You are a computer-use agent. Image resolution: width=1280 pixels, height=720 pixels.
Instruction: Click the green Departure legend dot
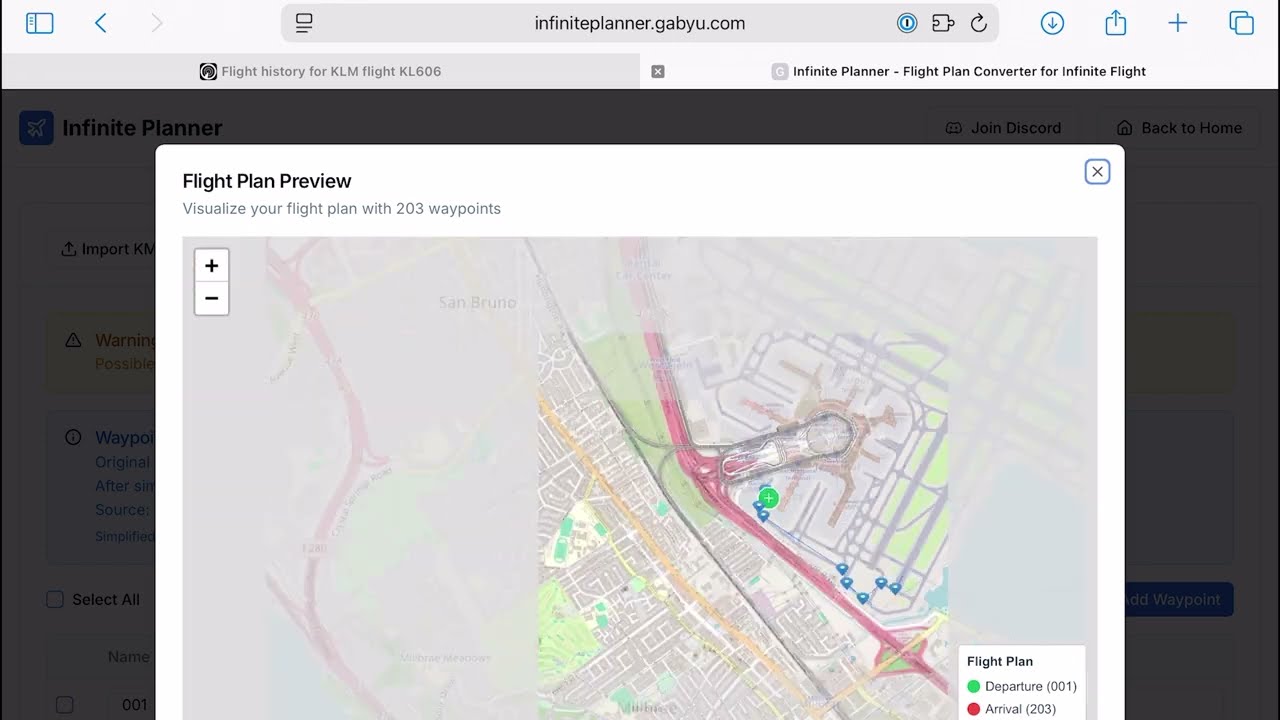tap(973, 686)
